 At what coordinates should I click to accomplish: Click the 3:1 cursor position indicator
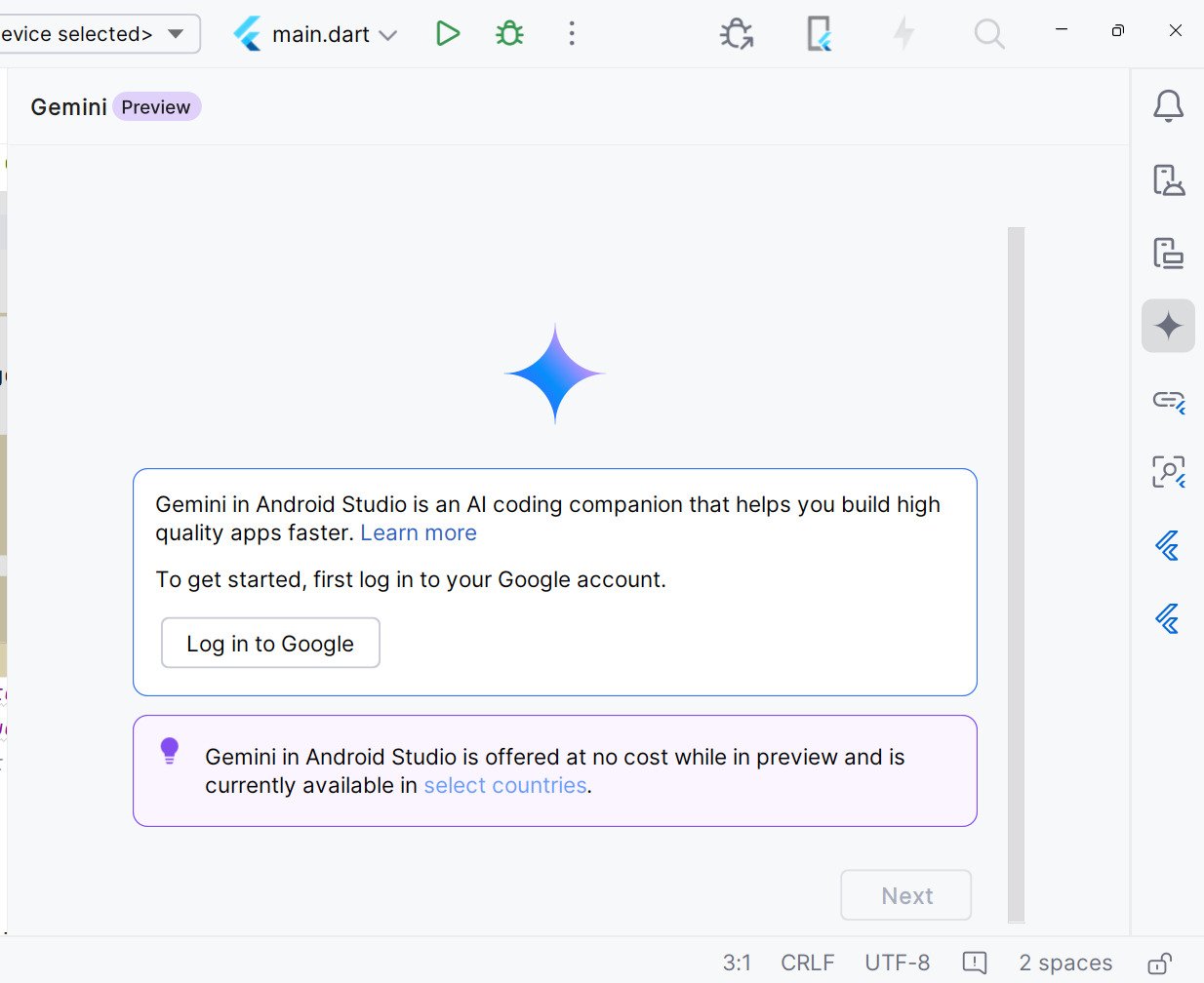coord(737,963)
